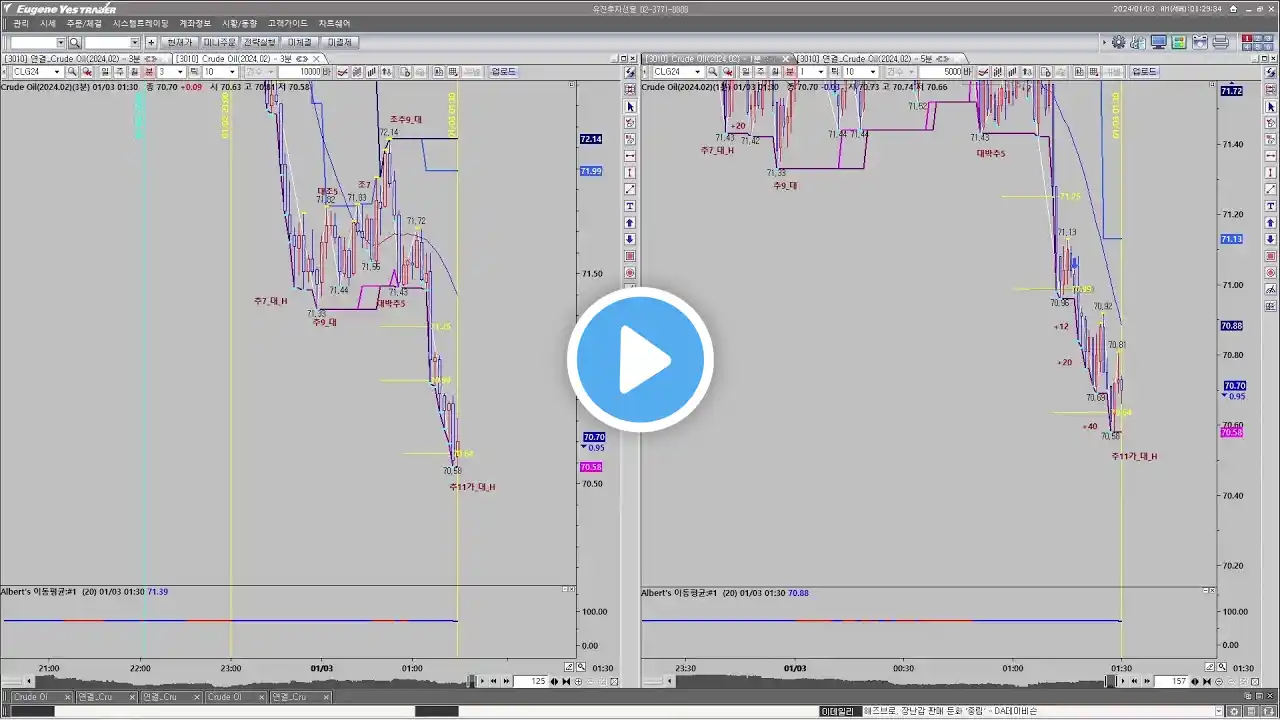Select arrow pointer tool in left chart sidebar
Screen dimensions: 1280x720
coord(630,106)
